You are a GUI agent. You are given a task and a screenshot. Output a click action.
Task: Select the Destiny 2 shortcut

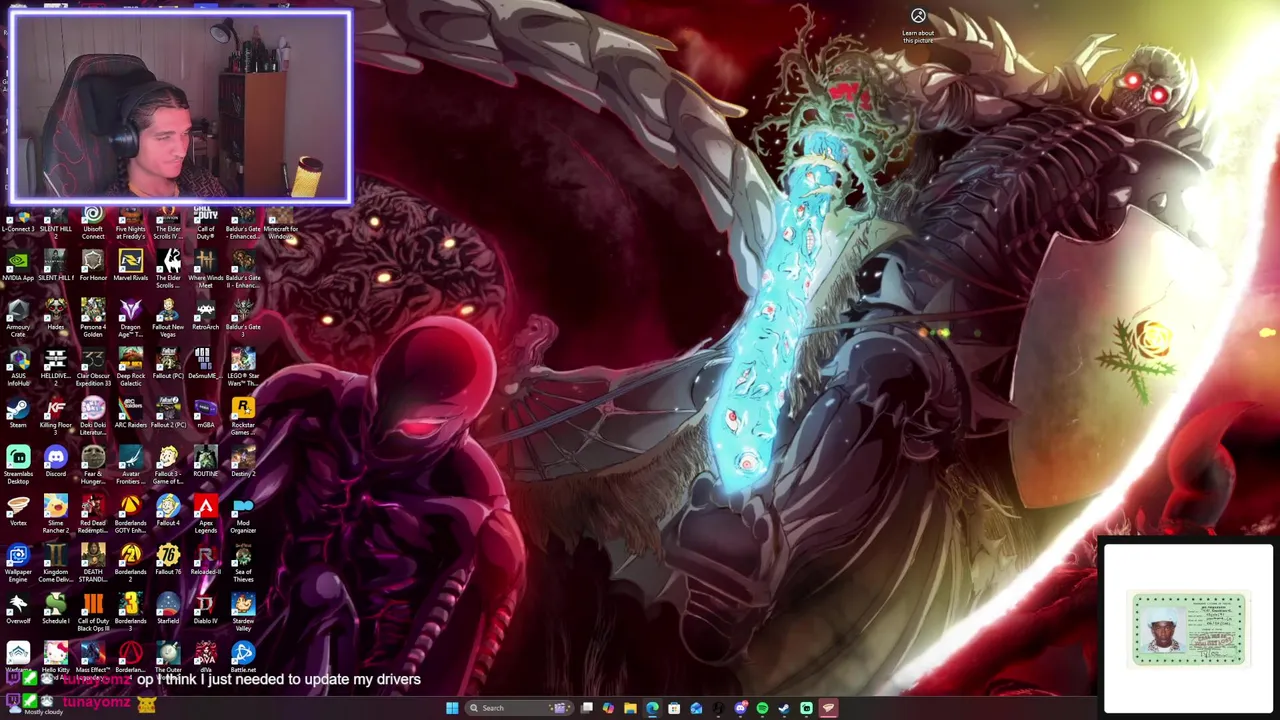point(243,463)
